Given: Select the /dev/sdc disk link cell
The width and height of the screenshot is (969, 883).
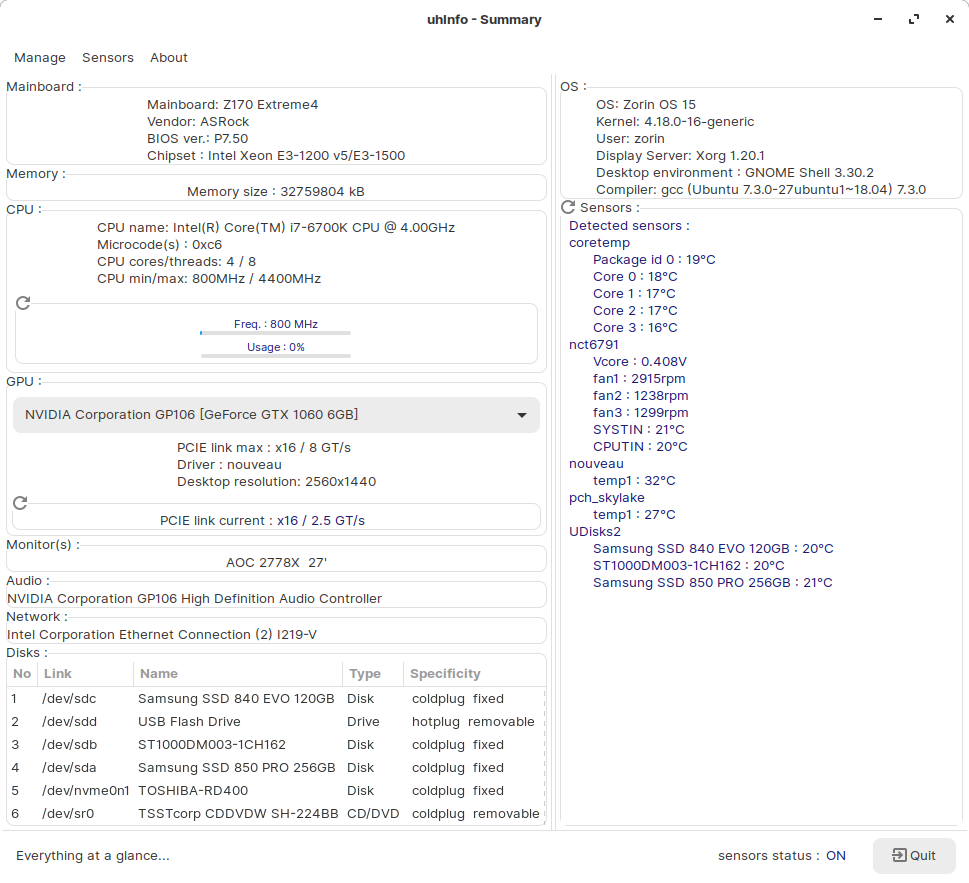Looking at the screenshot, I should pos(69,699).
